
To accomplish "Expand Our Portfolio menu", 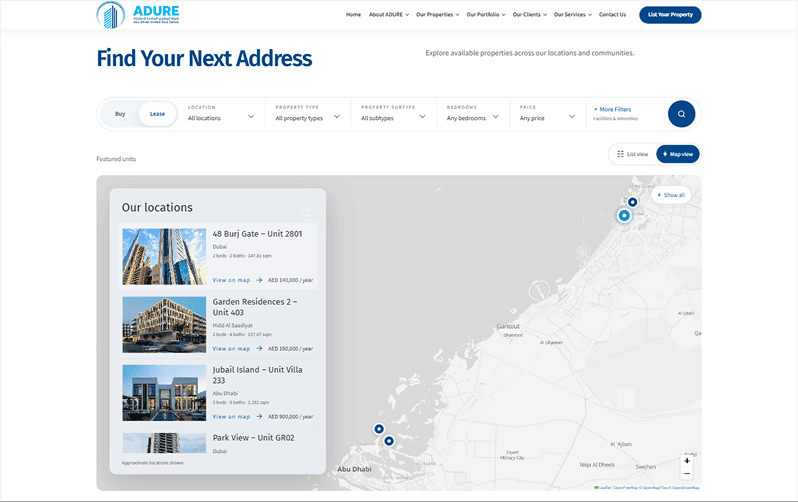I will (x=486, y=15).
